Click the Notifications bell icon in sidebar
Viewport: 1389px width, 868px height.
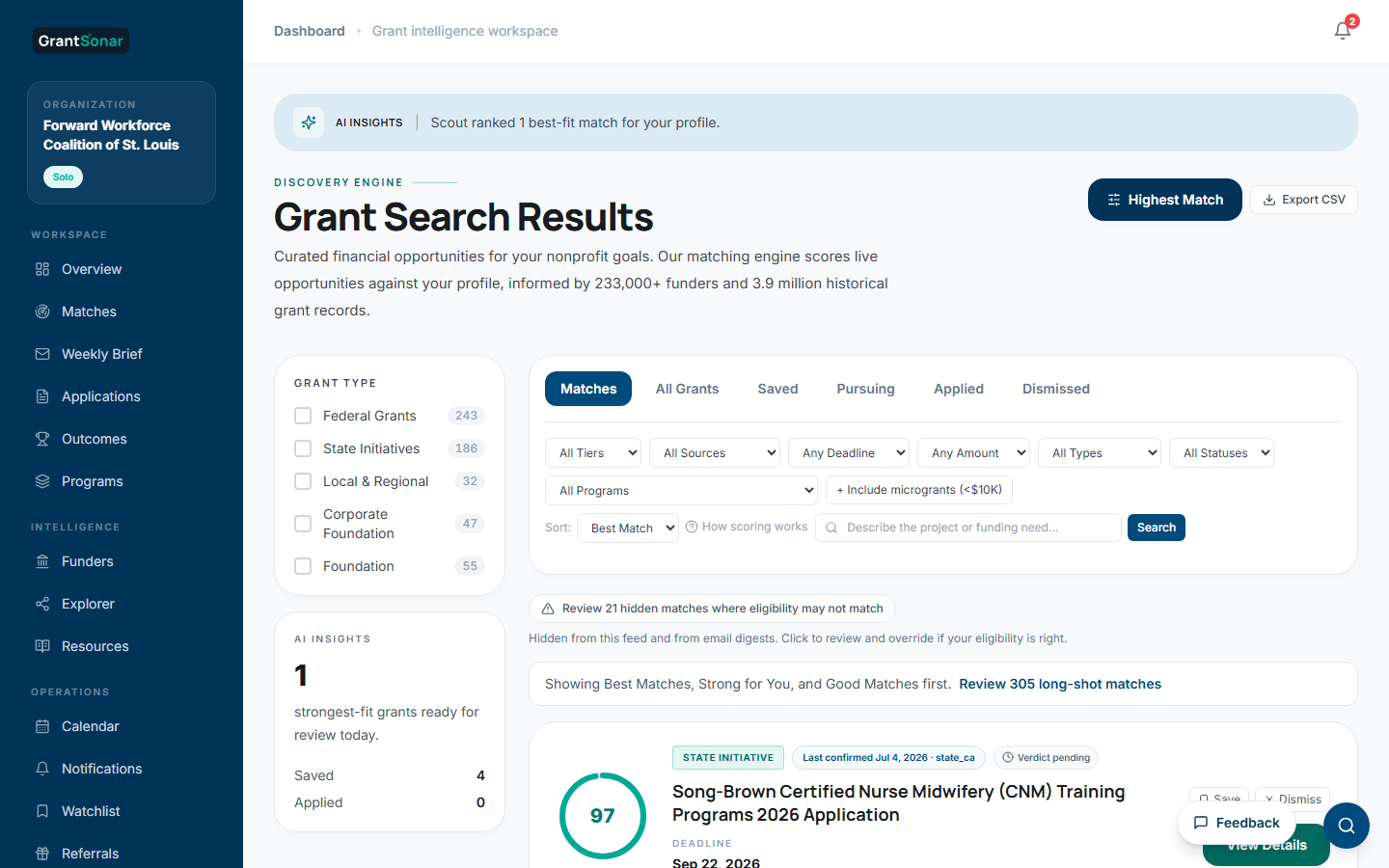[42, 769]
